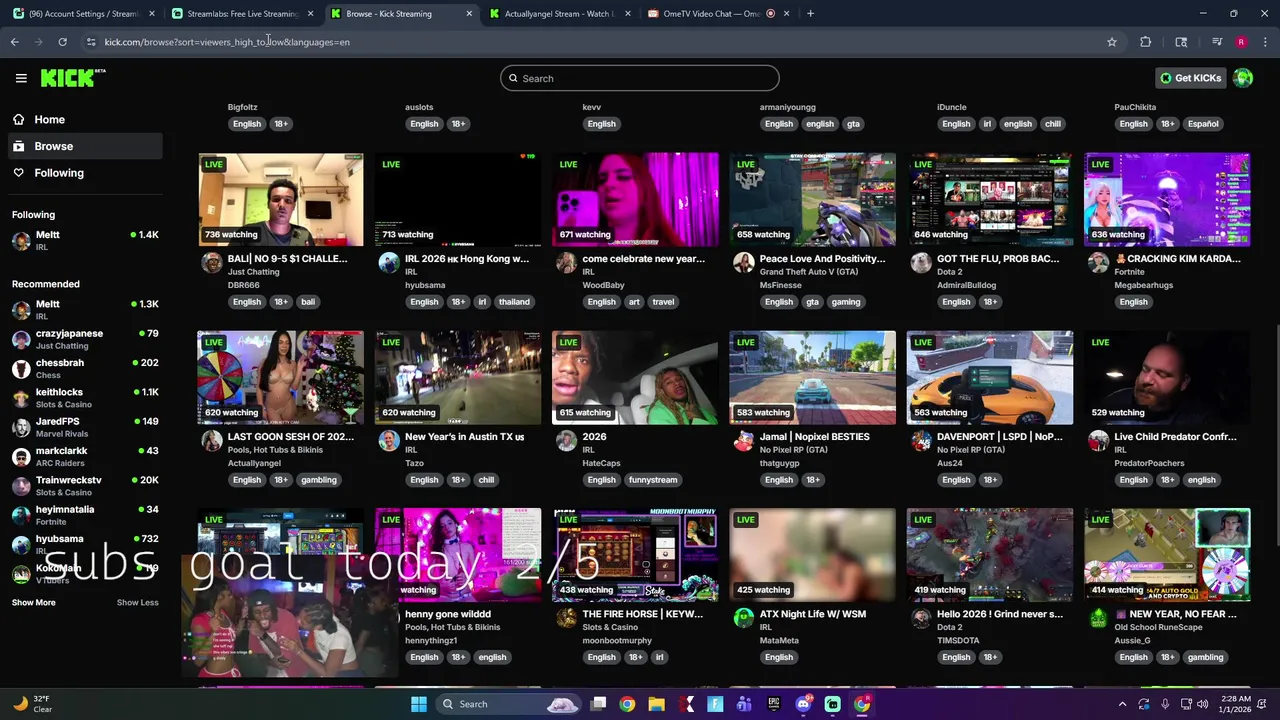Open Discord from the taskbar

(803, 704)
